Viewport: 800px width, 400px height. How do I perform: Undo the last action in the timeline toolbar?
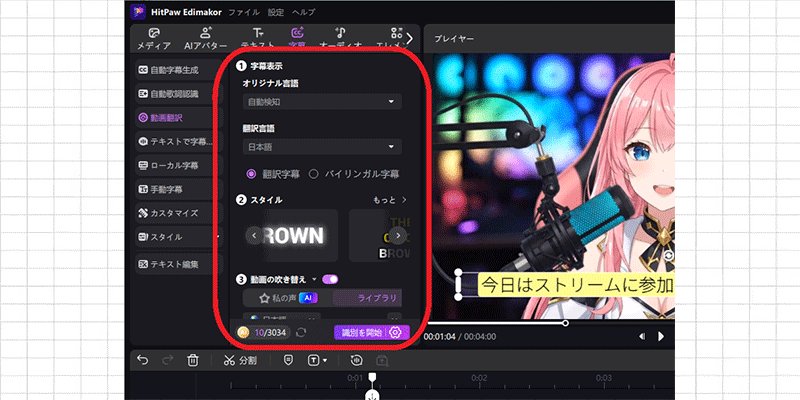pyautogui.click(x=142, y=360)
